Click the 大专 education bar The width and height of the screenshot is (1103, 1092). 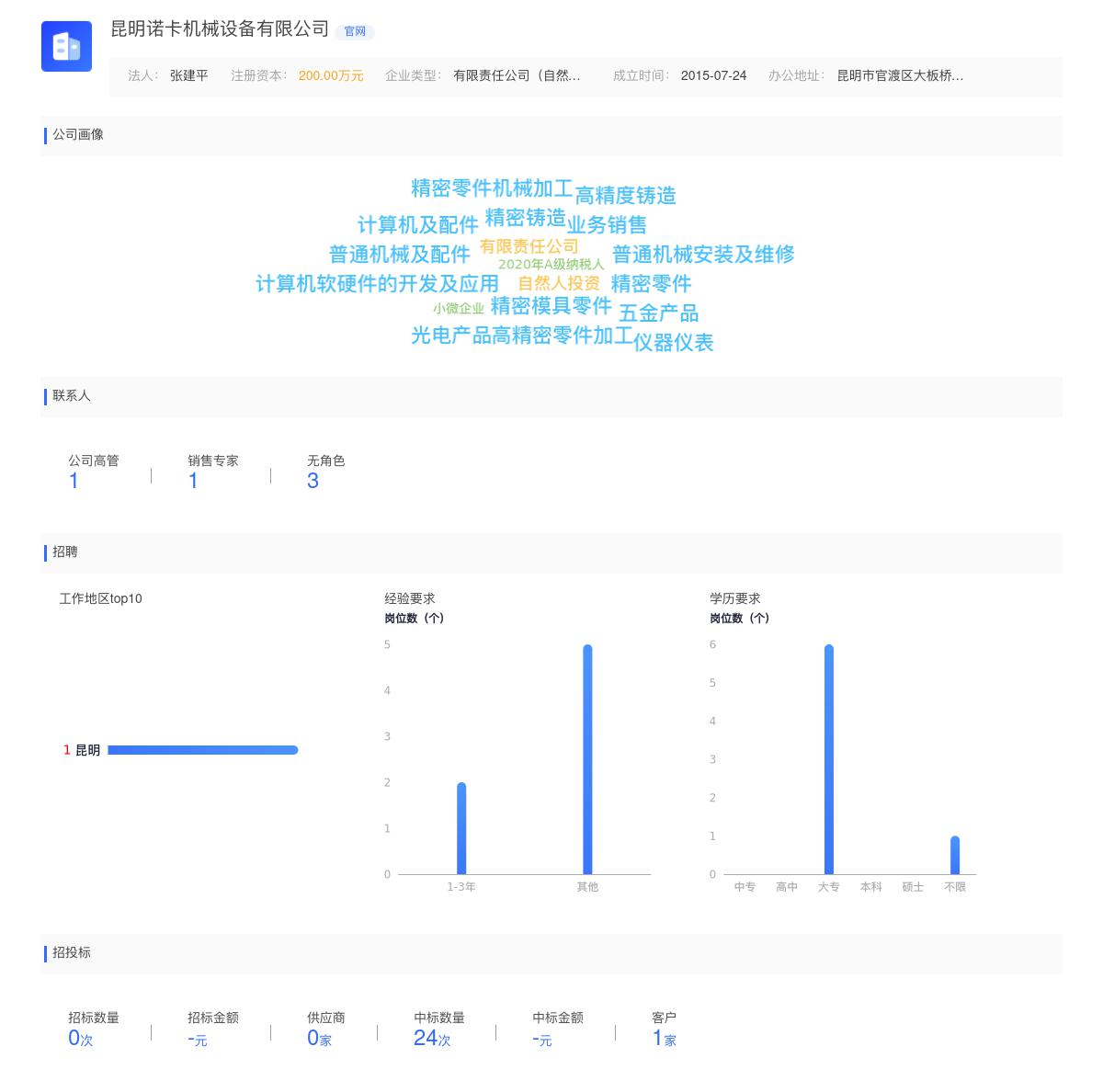click(x=829, y=759)
